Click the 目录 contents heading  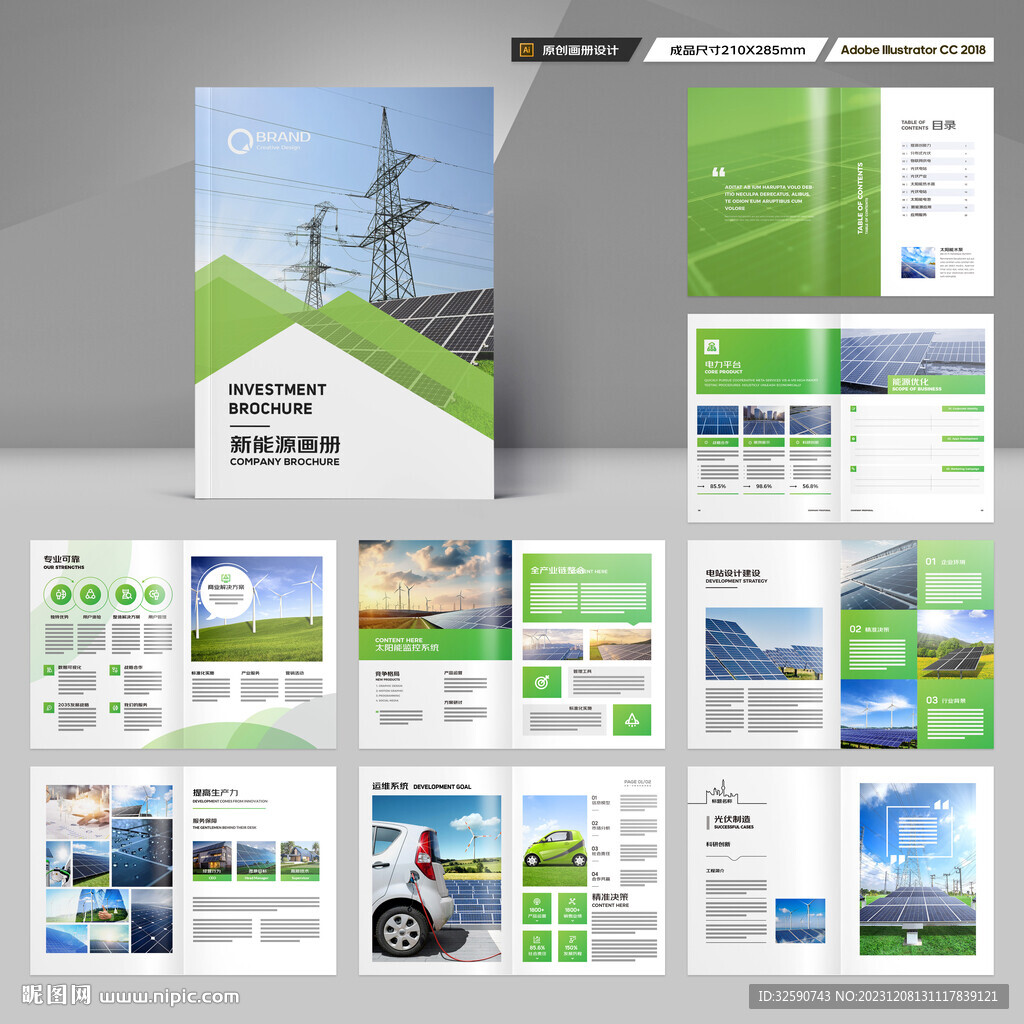tap(944, 125)
